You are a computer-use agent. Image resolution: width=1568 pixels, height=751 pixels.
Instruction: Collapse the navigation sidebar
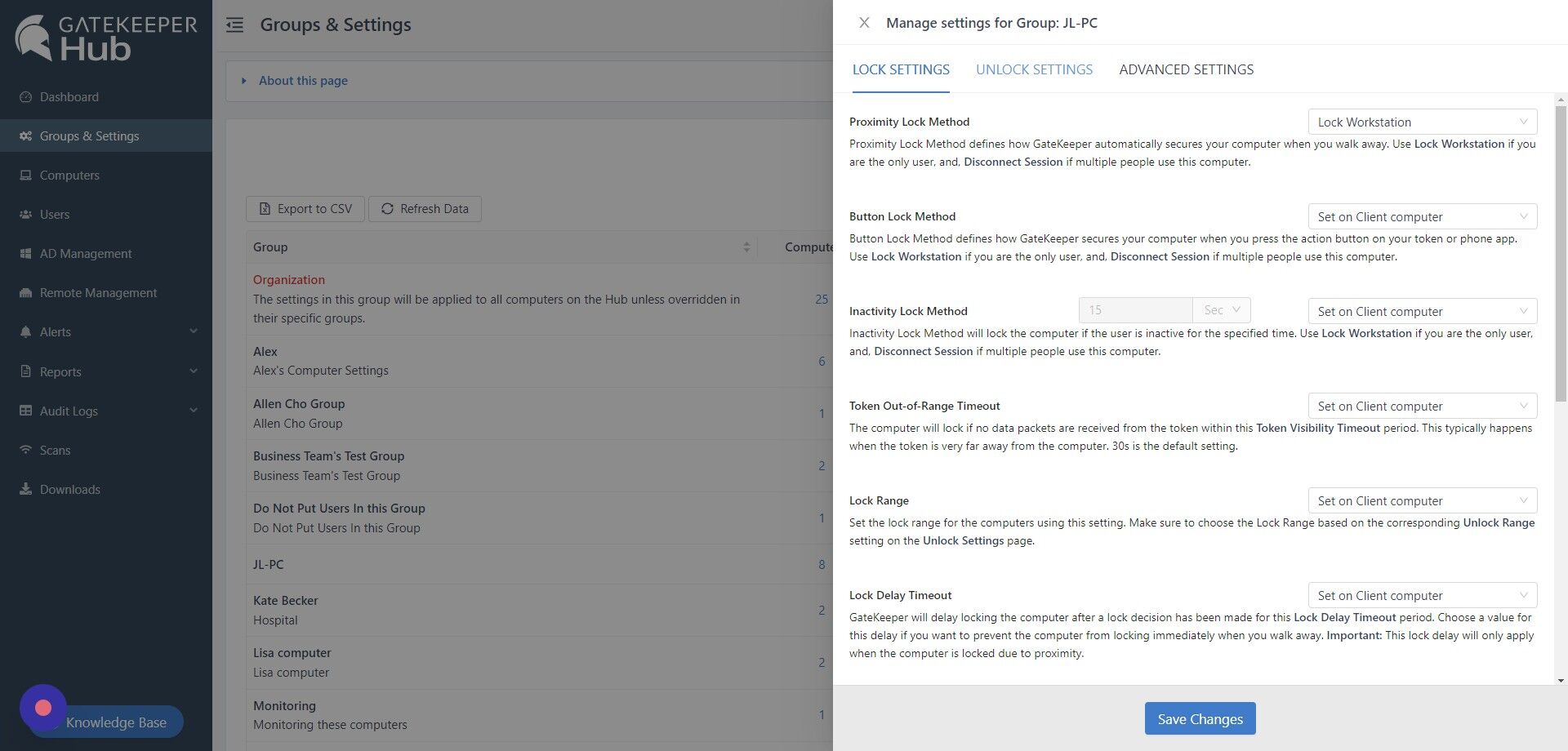(234, 25)
